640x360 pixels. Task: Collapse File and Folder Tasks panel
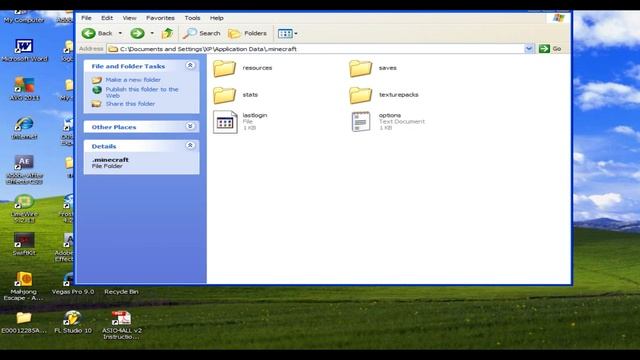190,65
